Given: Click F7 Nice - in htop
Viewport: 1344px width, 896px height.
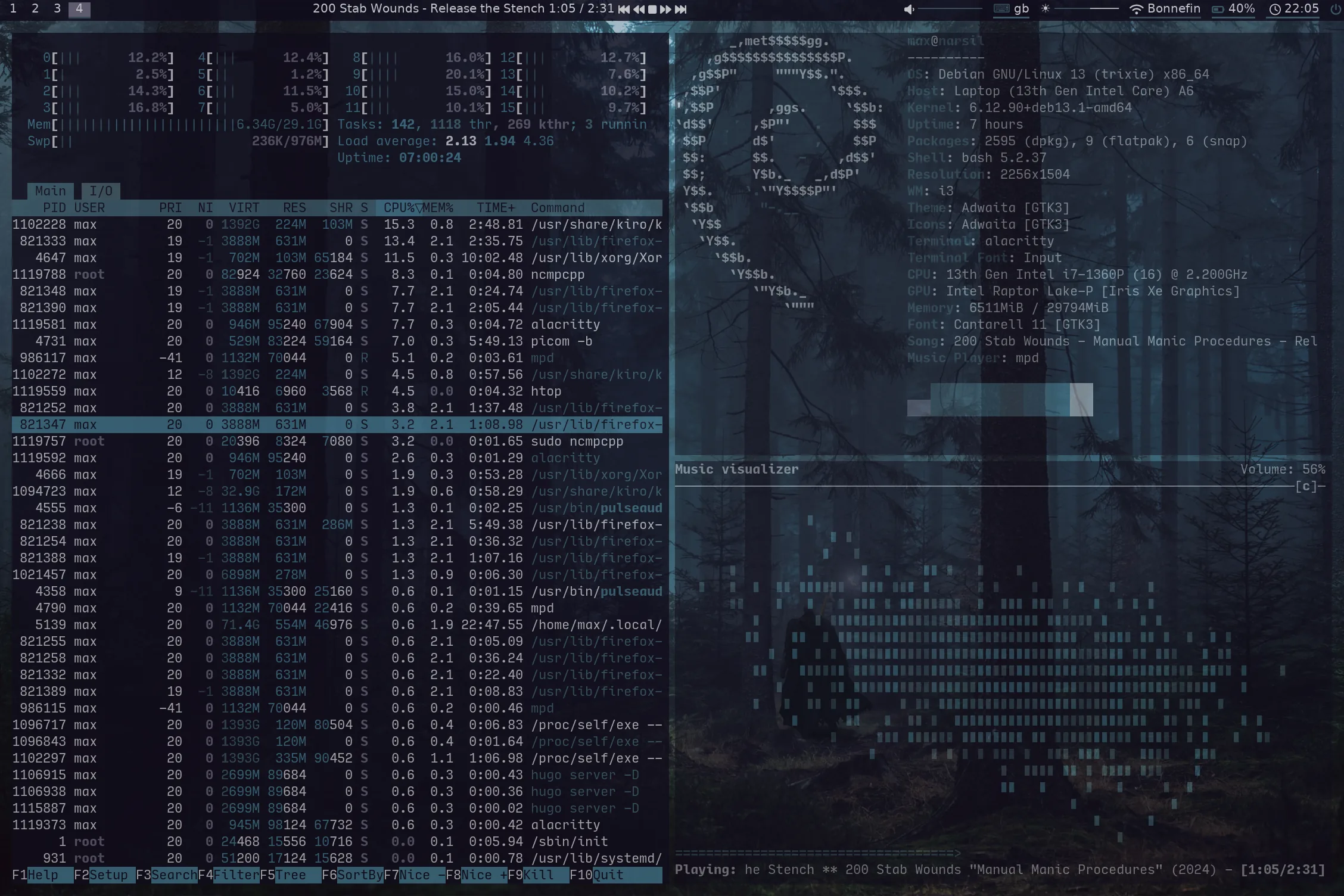Looking at the screenshot, I should 415,875.
